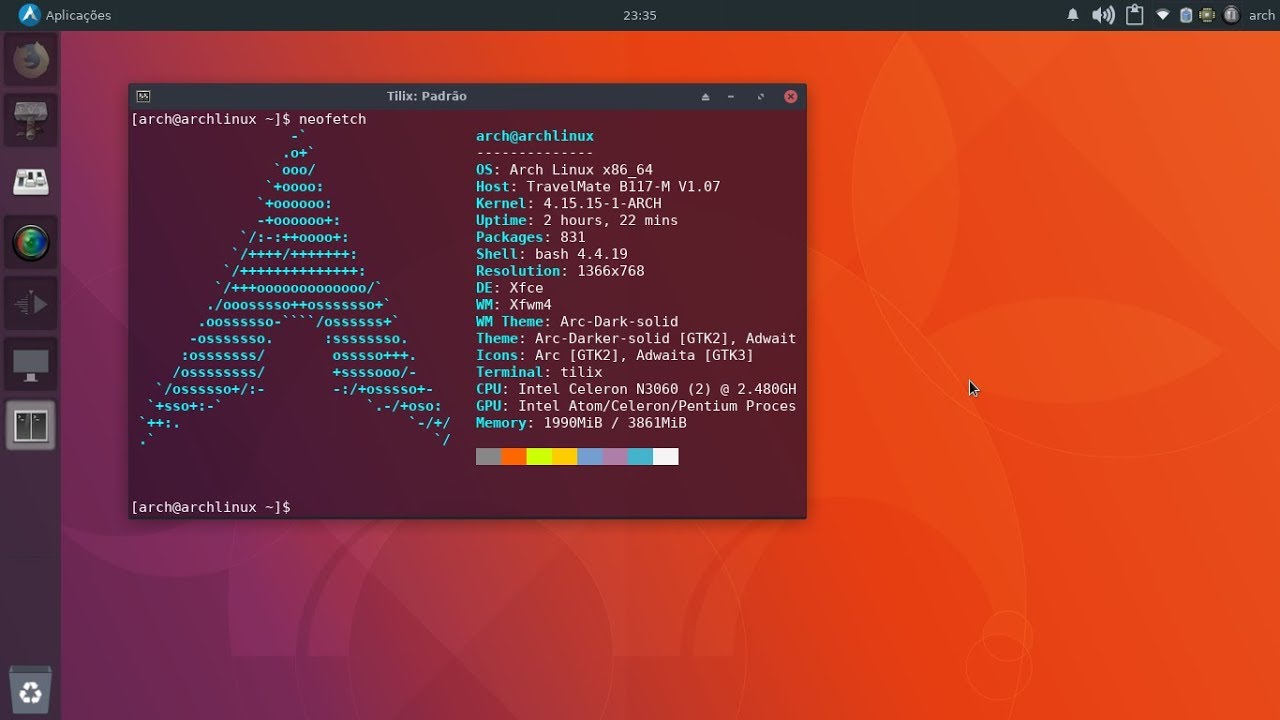The height and width of the screenshot is (720, 1280).
Task: Open the clipboard manager tray icon
Action: coord(1134,15)
